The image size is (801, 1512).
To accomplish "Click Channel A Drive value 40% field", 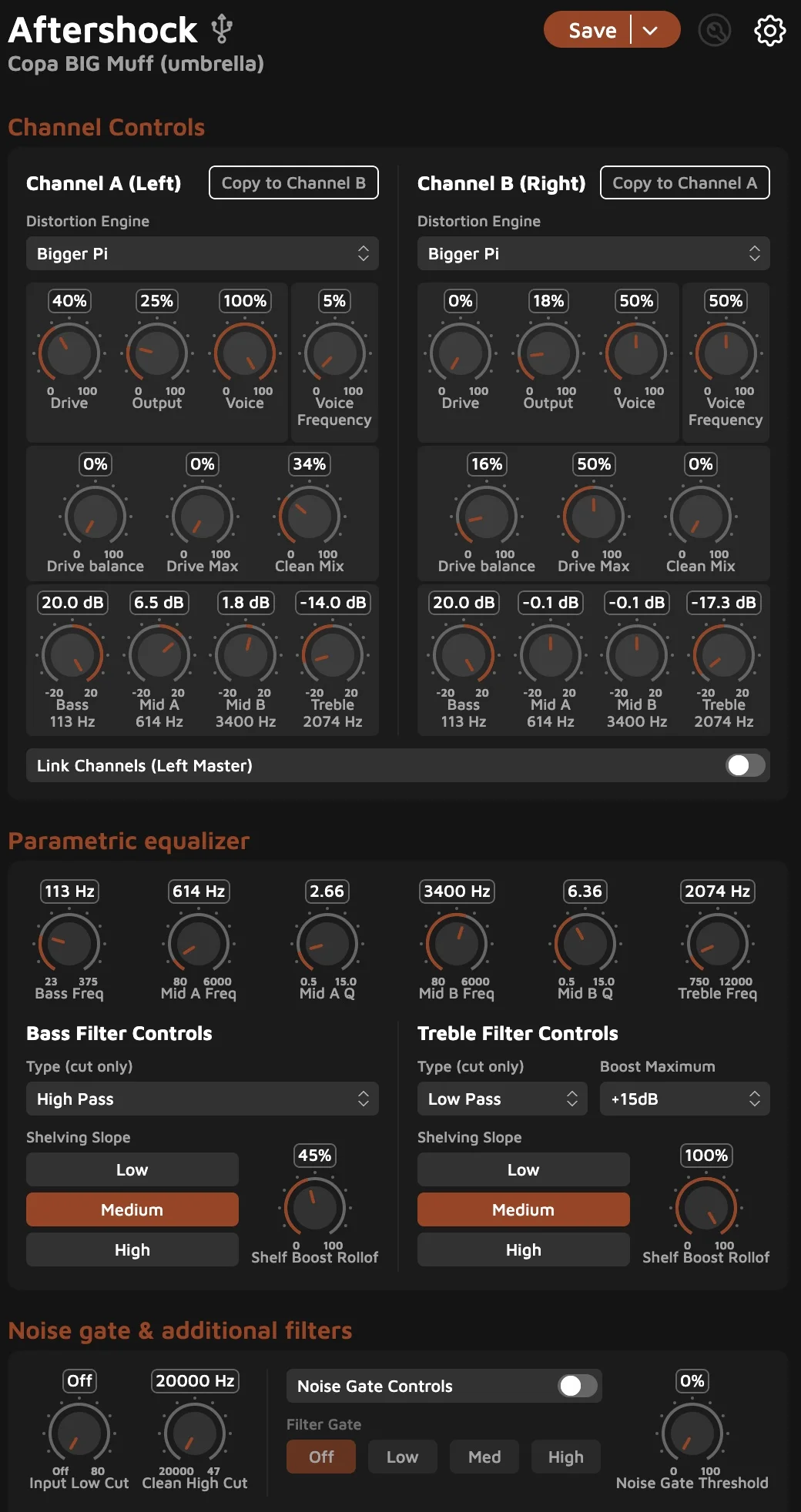I will [69, 301].
